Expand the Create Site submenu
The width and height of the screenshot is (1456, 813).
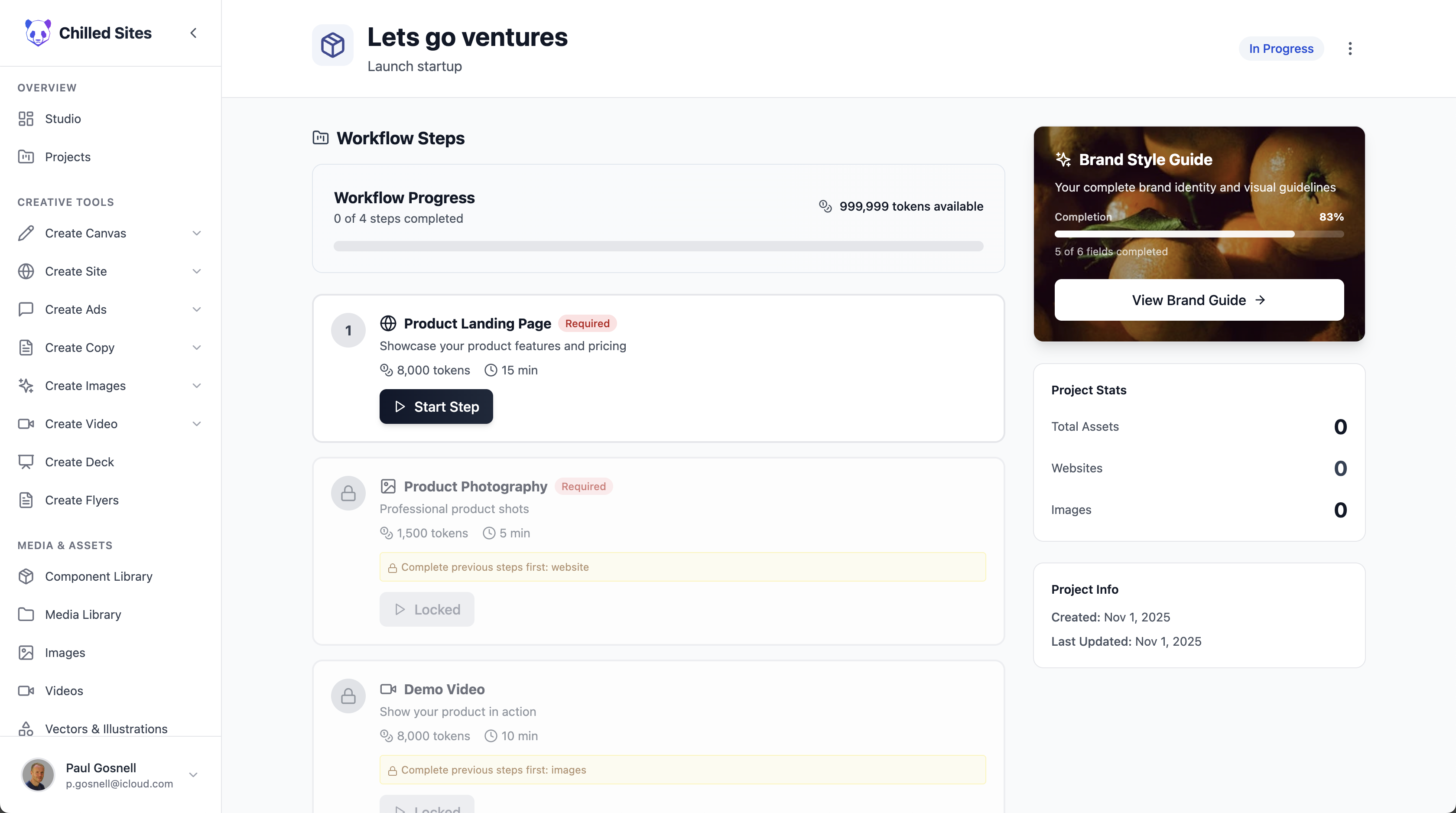pos(197,271)
